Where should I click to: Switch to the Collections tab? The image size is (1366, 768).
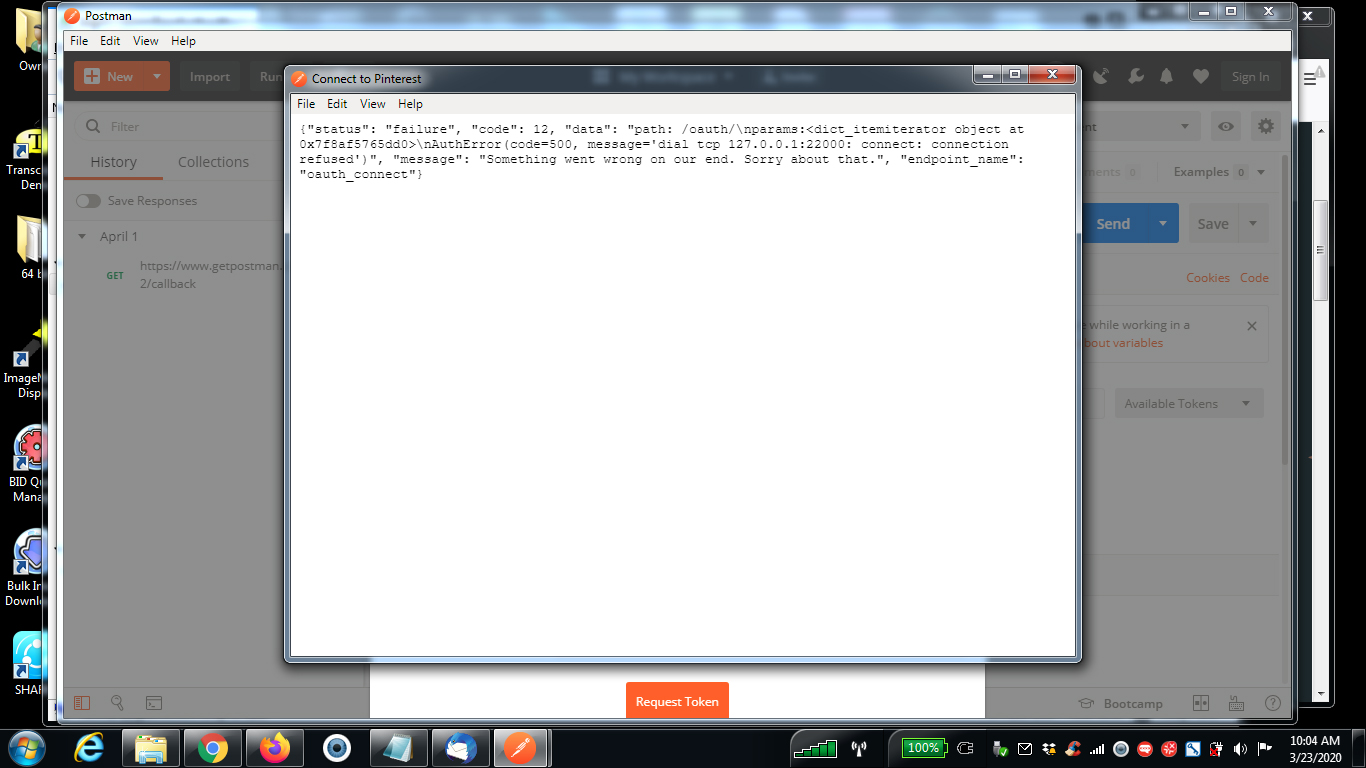[x=213, y=162]
